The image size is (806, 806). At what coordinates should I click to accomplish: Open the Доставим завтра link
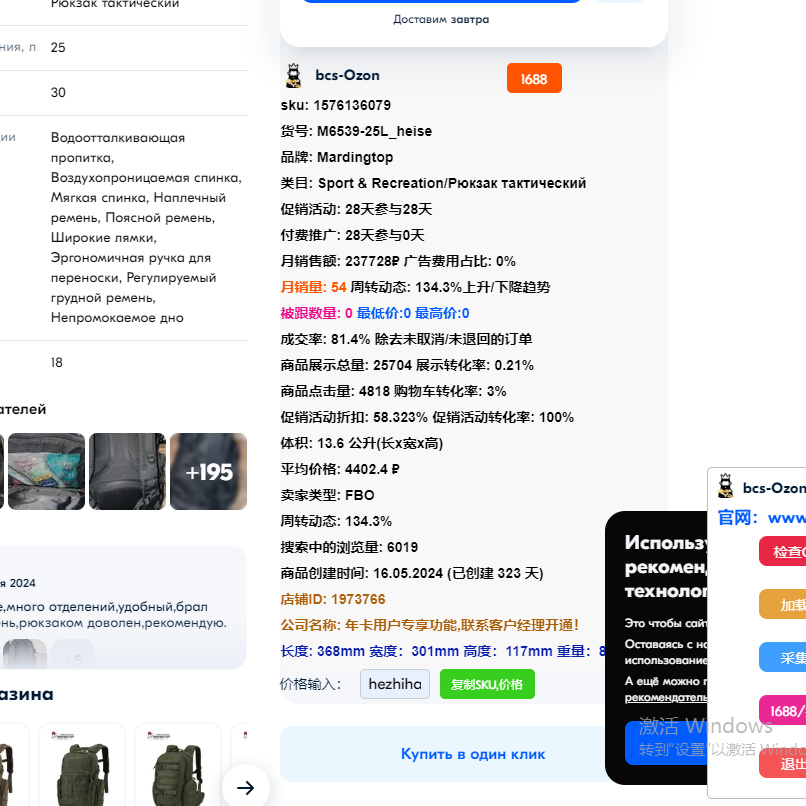441,19
